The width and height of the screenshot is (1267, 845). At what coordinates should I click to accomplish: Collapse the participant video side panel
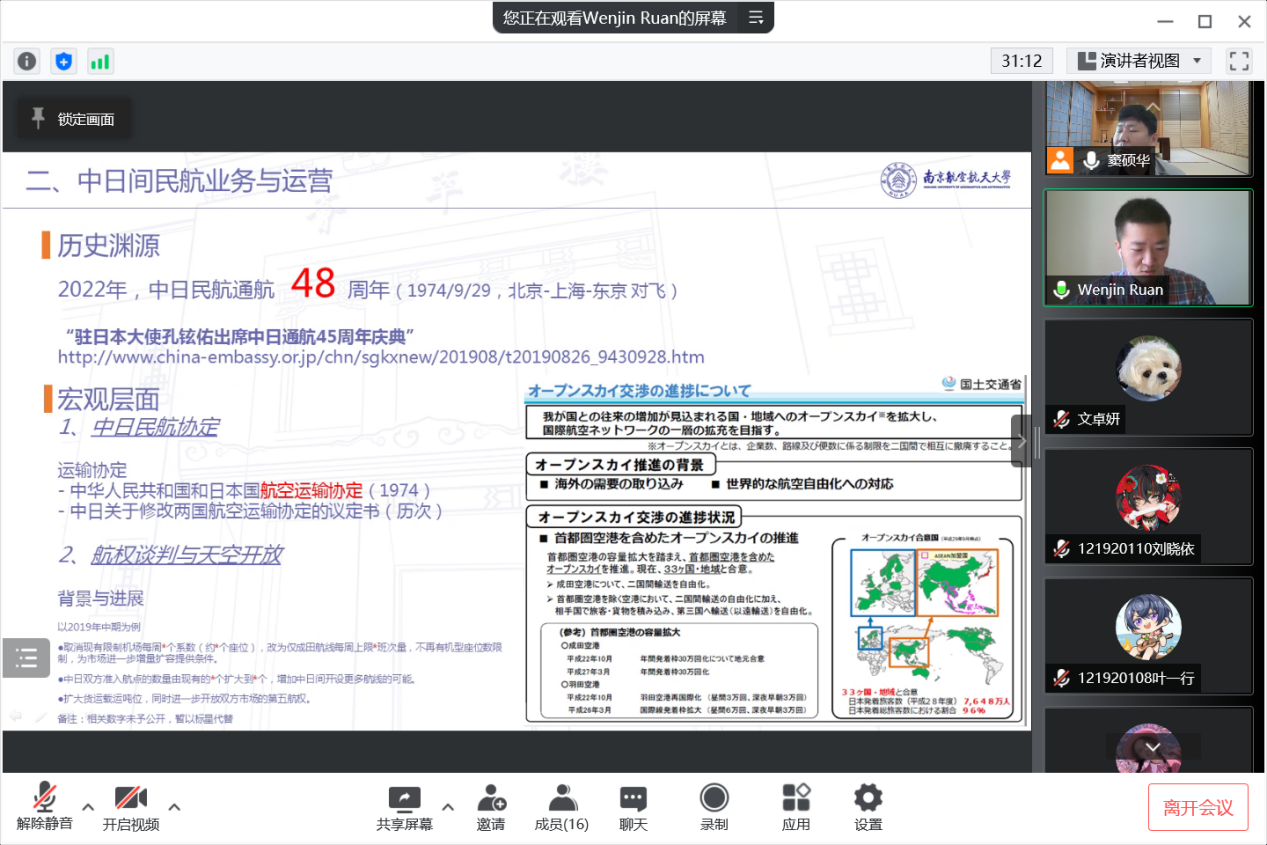1021,441
